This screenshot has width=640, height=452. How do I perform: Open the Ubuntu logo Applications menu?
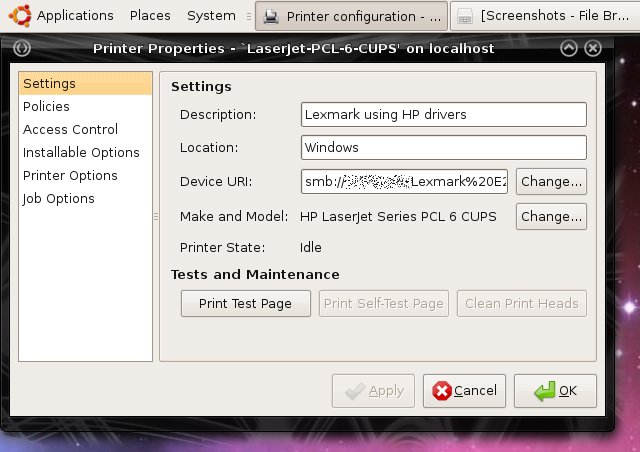coord(61,16)
